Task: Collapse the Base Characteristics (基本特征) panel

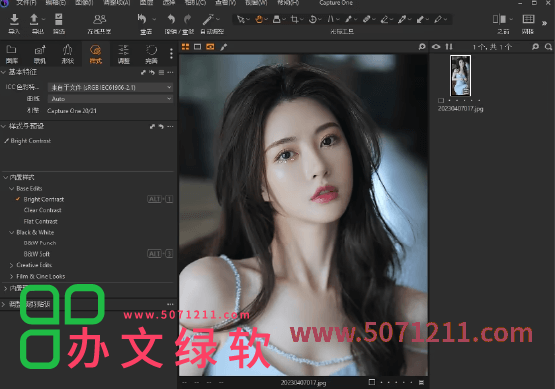Action: [4, 72]
